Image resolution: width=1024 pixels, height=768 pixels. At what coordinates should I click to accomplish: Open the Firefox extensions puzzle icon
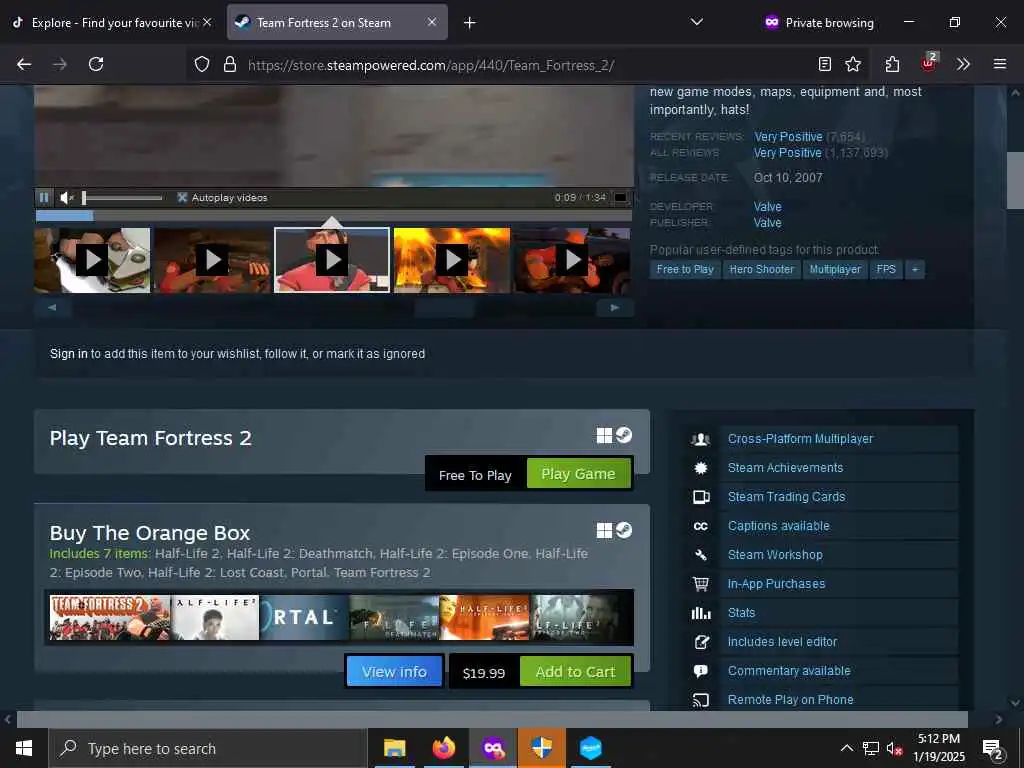892,64
